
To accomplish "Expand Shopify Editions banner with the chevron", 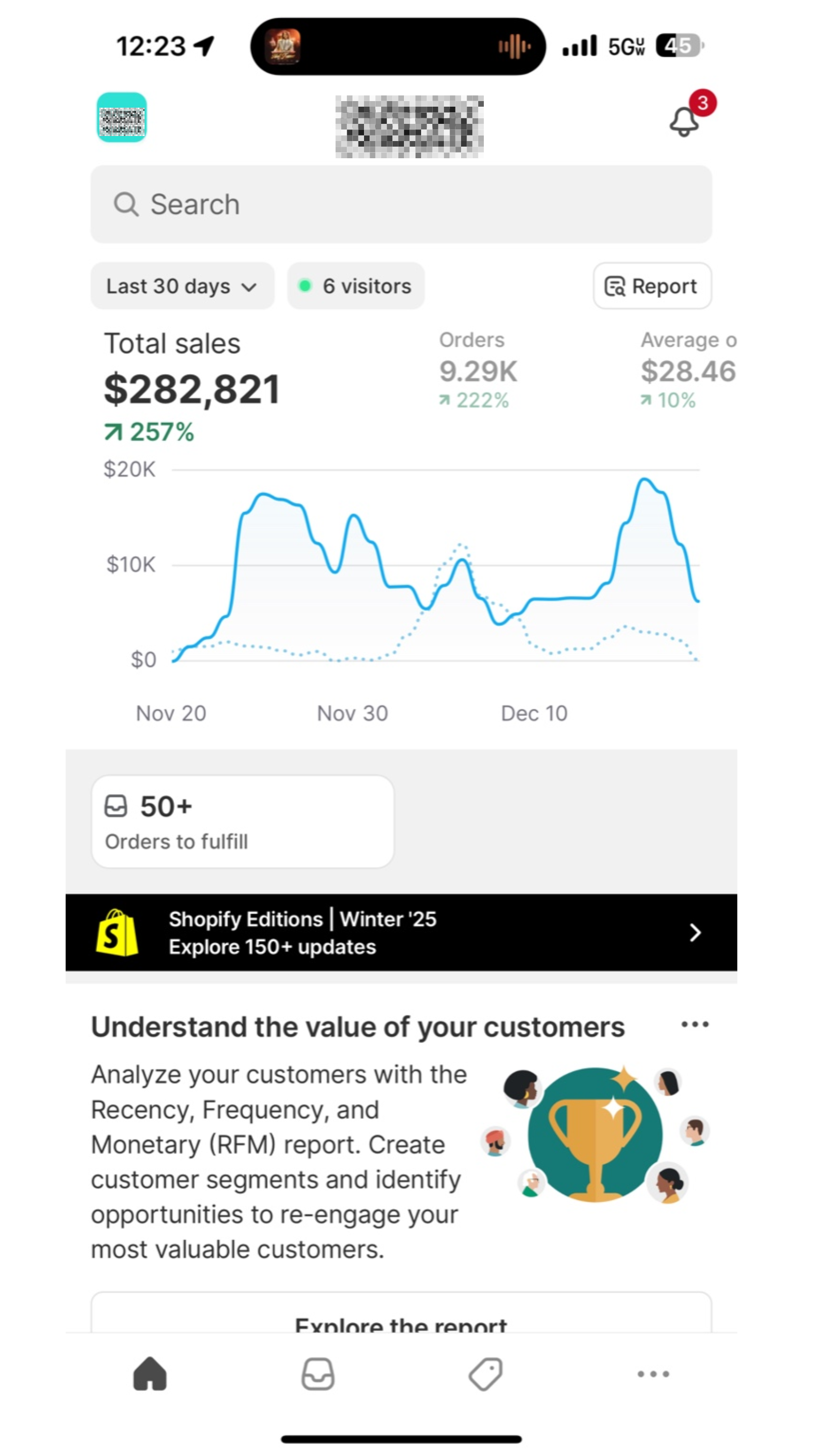I will coord(695,933).
